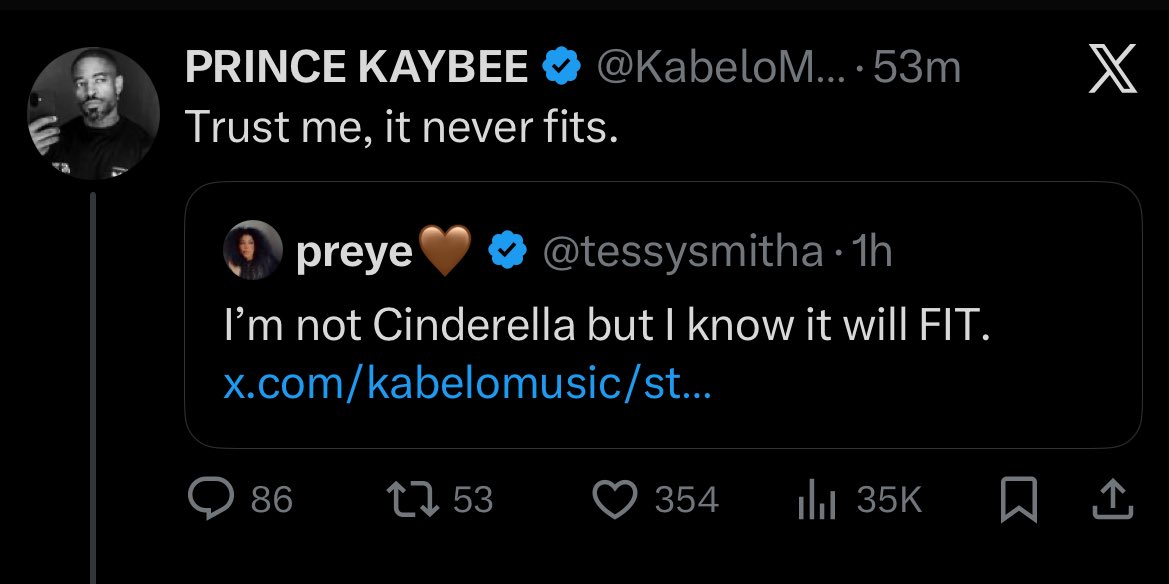Open the tweet via 53m timestamp
Image resolution: width=1169 pixels, height=584 pixels.
(917, 69)
